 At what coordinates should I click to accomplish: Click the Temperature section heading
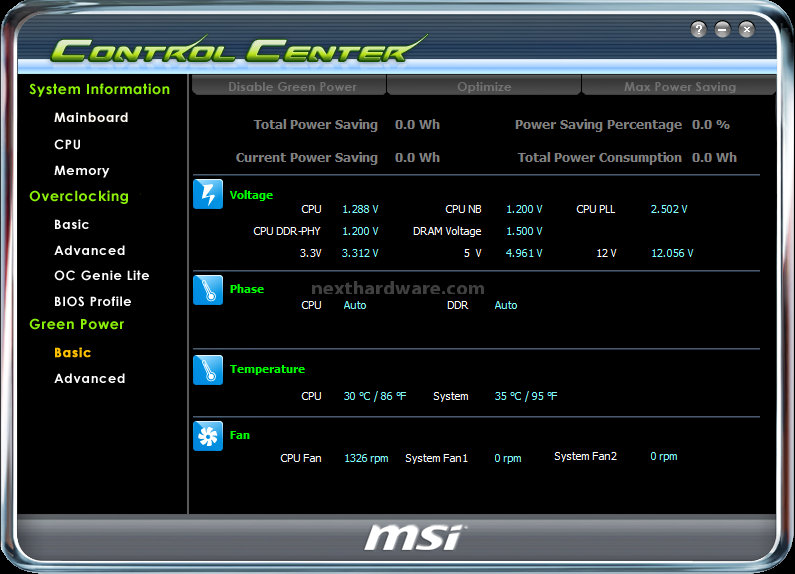click(267, 369)
